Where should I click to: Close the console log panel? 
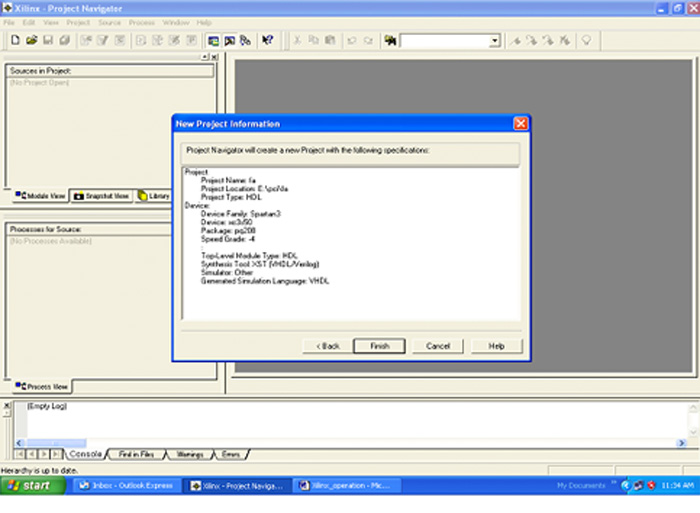pos(7,405)
